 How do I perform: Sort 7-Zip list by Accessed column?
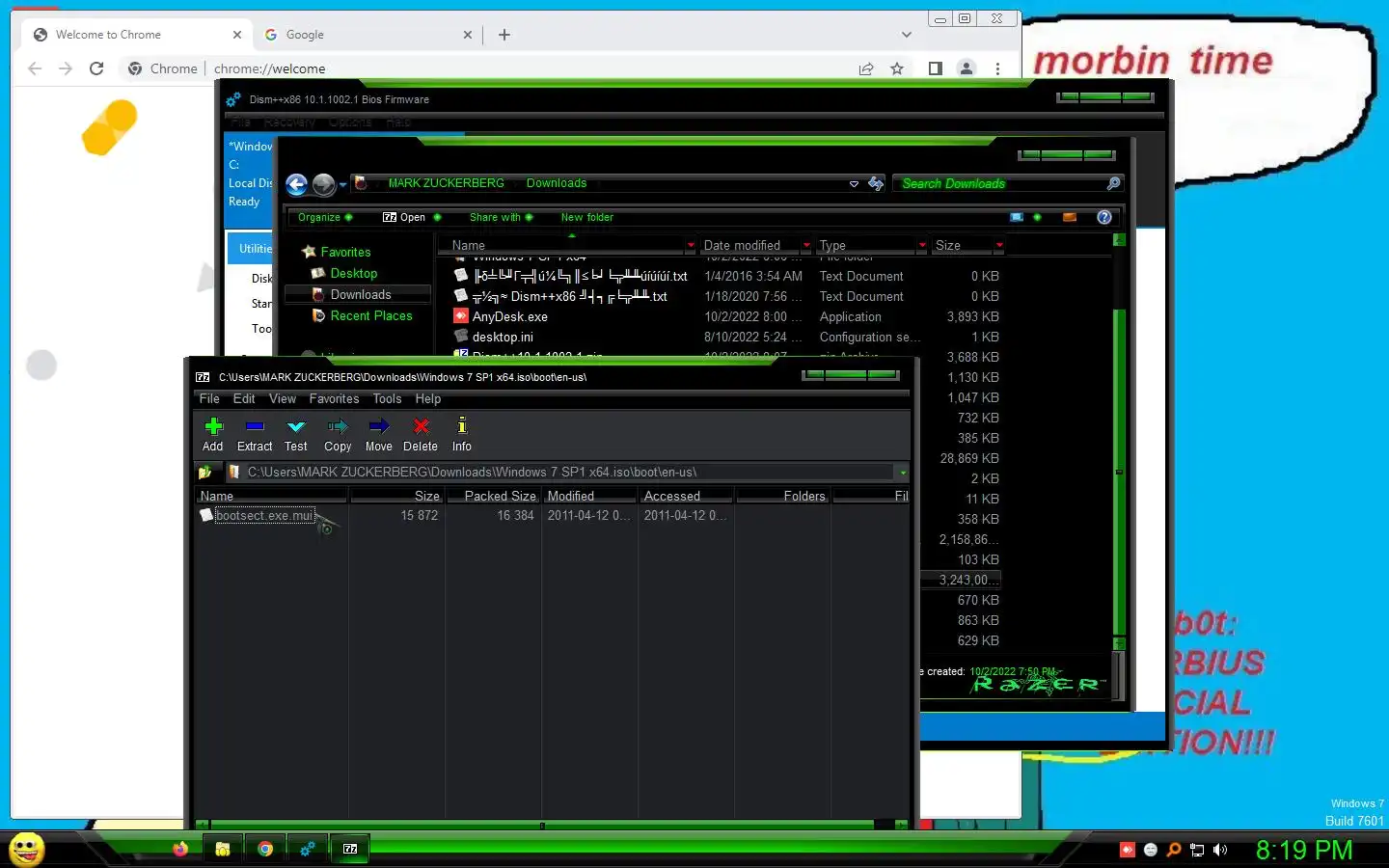686,496
